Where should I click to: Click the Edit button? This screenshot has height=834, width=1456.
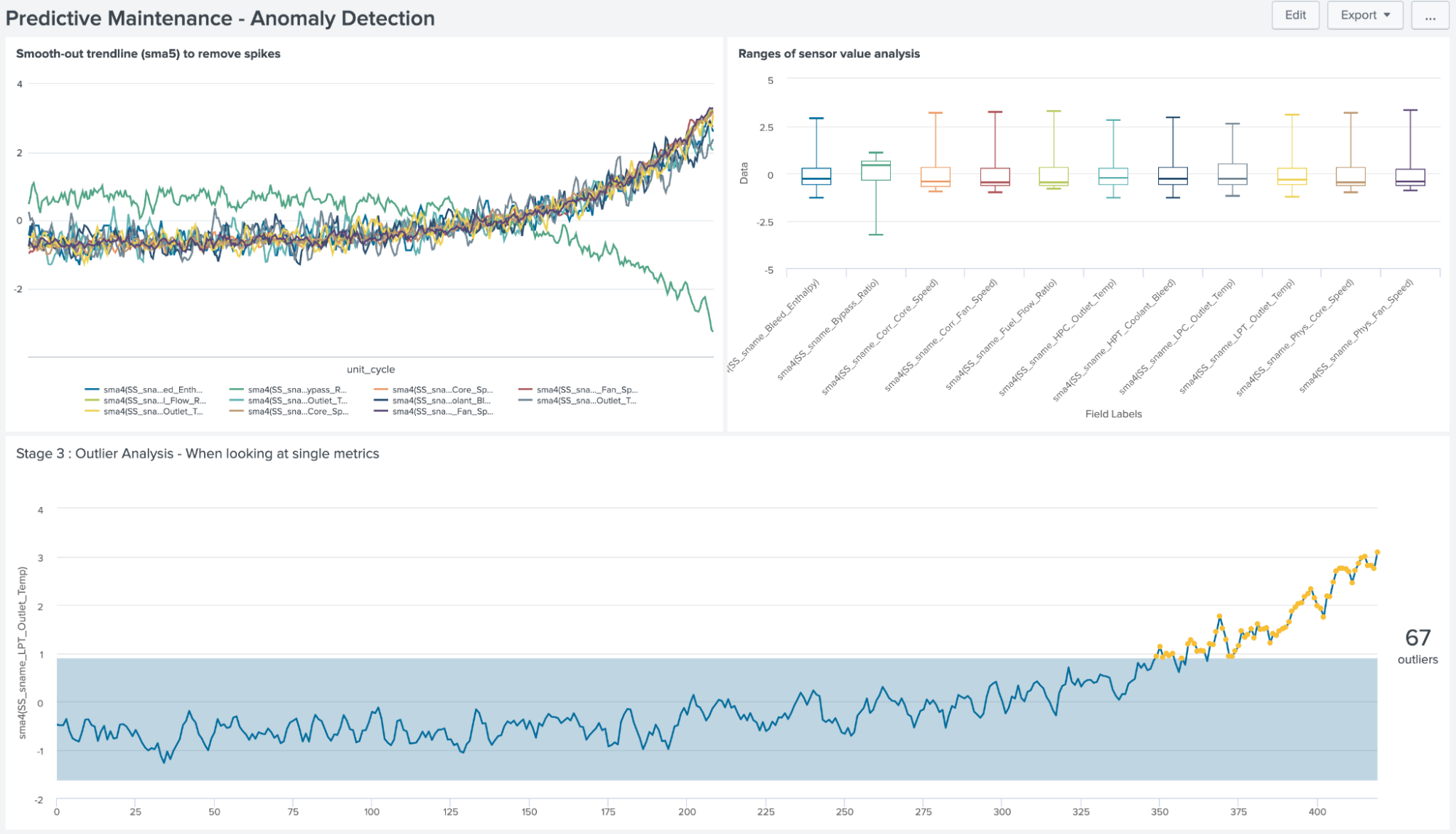(1294, 15)
